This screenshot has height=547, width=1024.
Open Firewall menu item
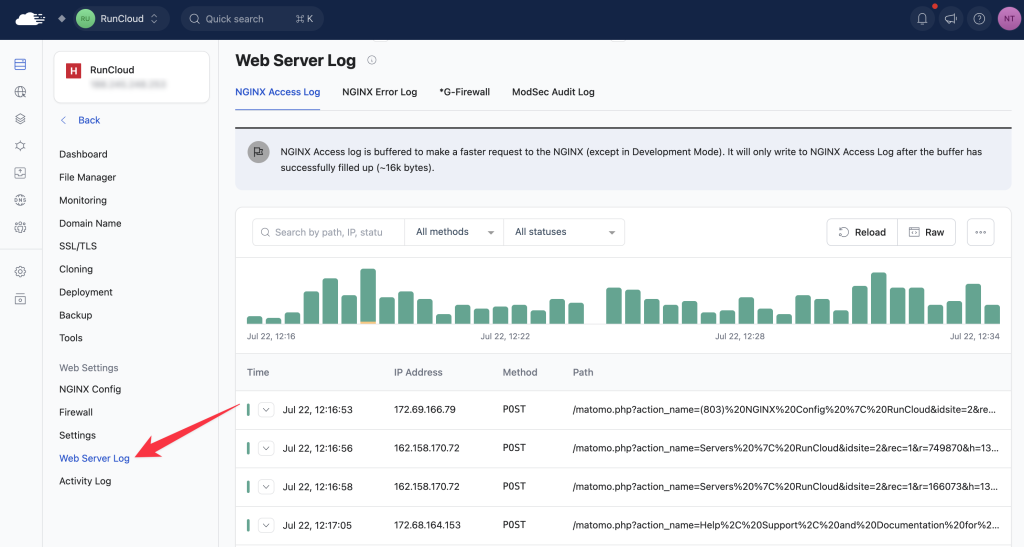point(76,412)
